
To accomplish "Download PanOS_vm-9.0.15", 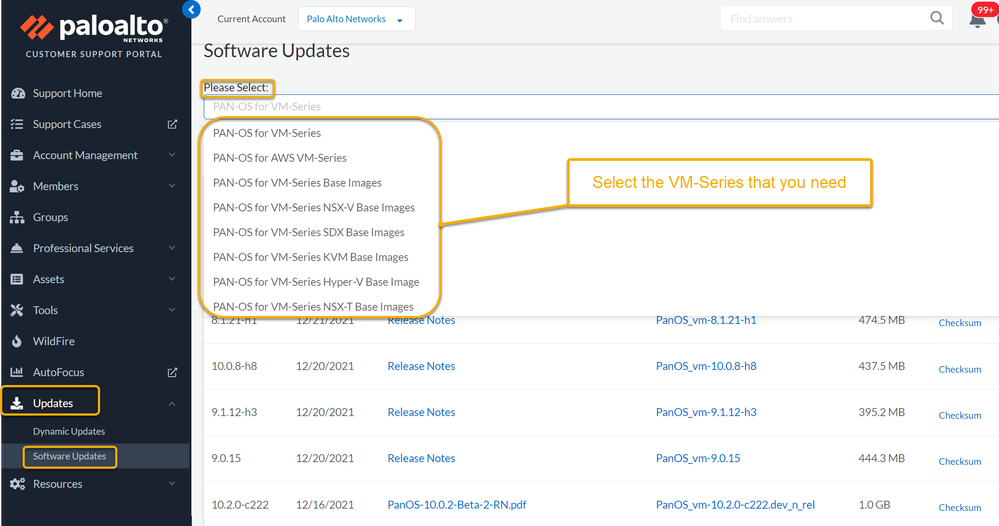I will pos(698,458).
